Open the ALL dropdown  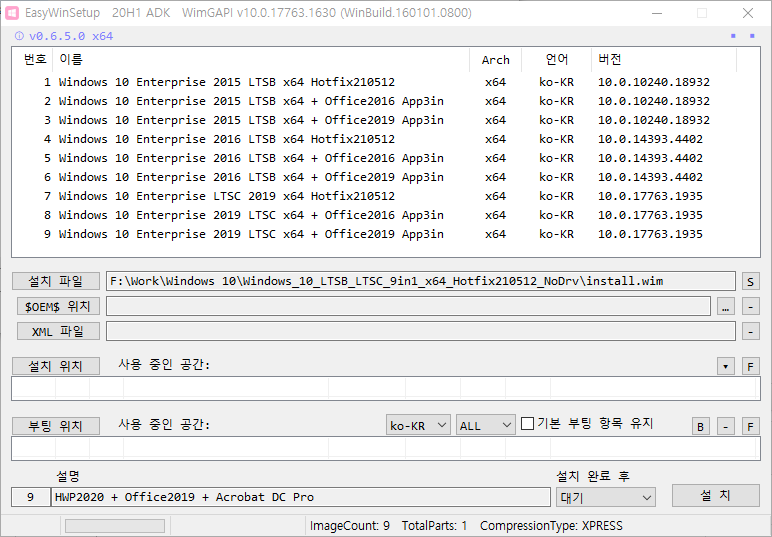(x=485, y=425)
